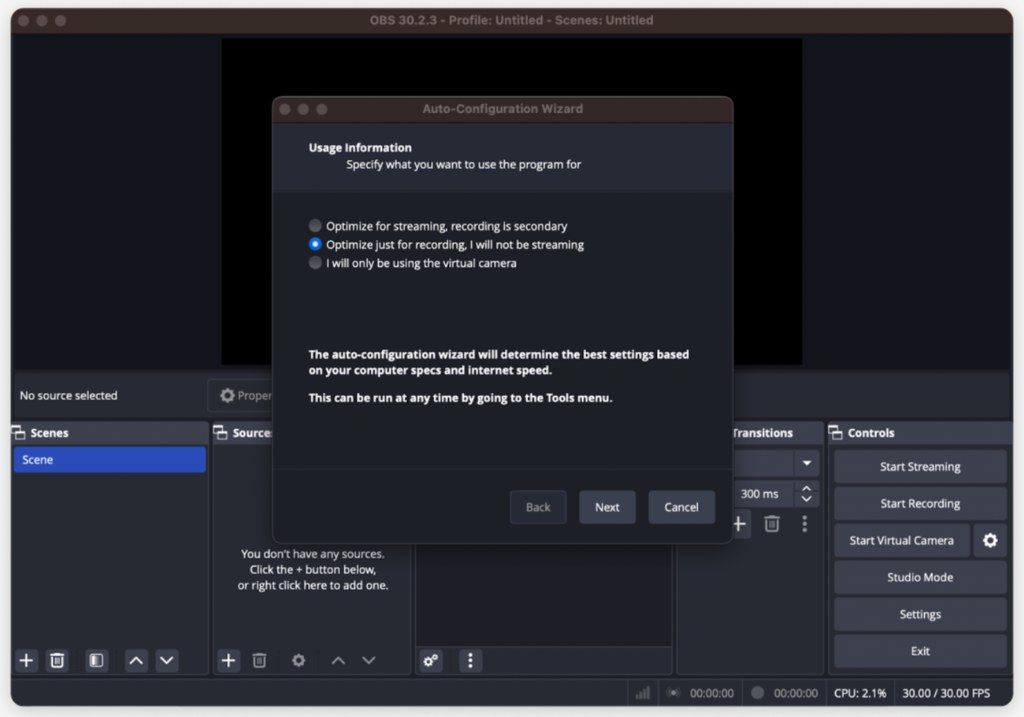Move source down arrow in Sources panel
The height and width of the screenshot is (717, 1024).
369,660
